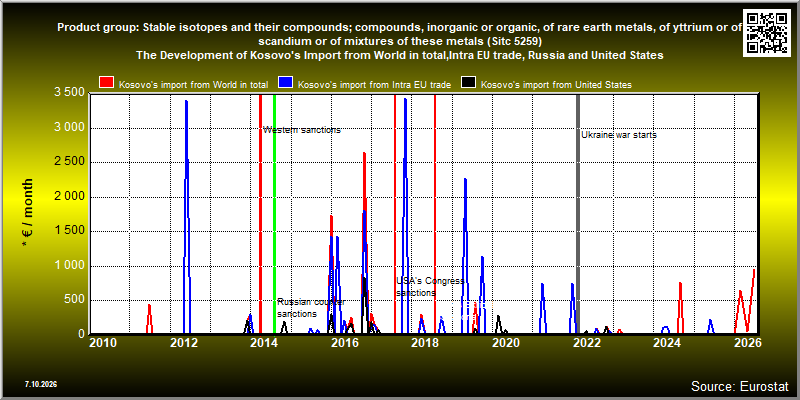Viewport: 800px width, 400px height.
Task: Click the green Russian counter sanctions marker line
Action: click(274, 214)
